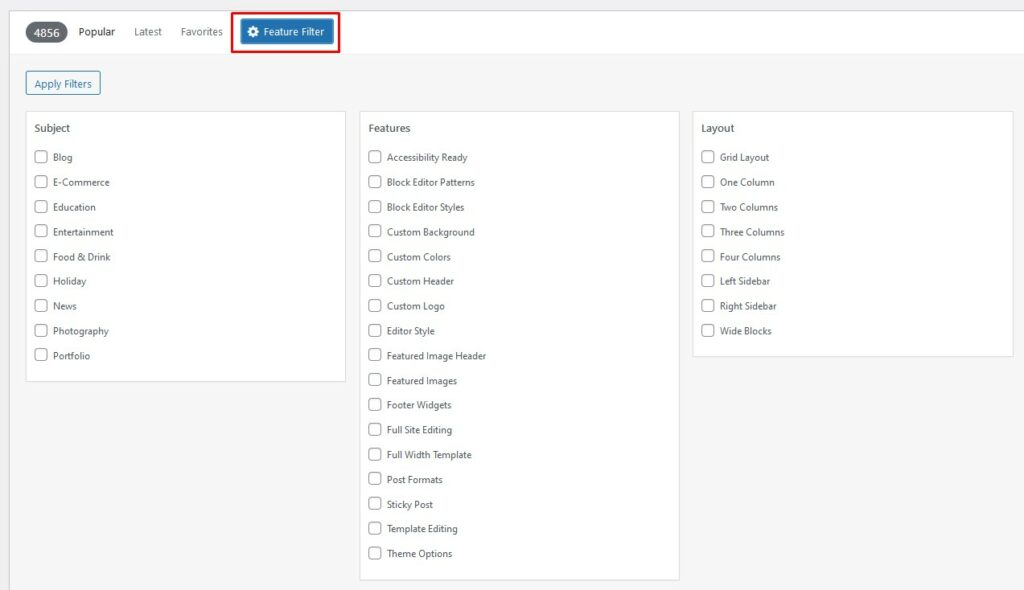
Task: Open the Favorites tab
Action: point(202,31)
